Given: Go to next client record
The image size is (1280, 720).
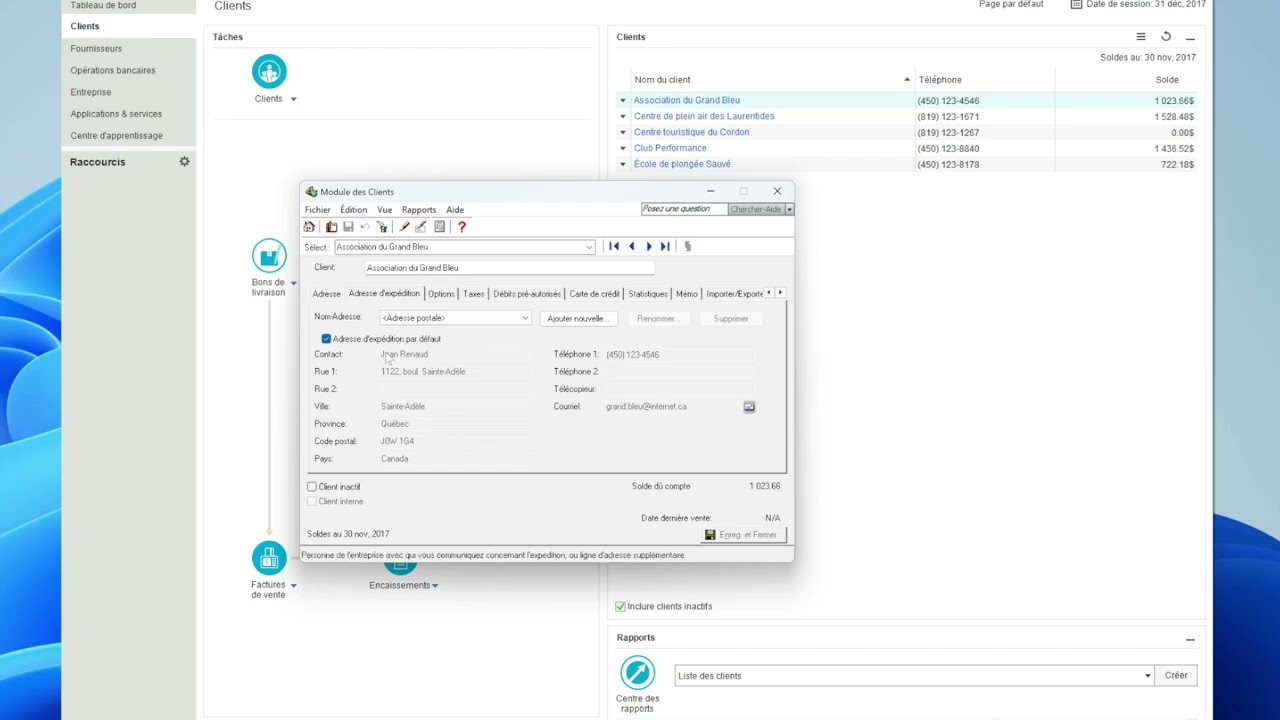Looking at the screenshot, I should tap(648, 246).
